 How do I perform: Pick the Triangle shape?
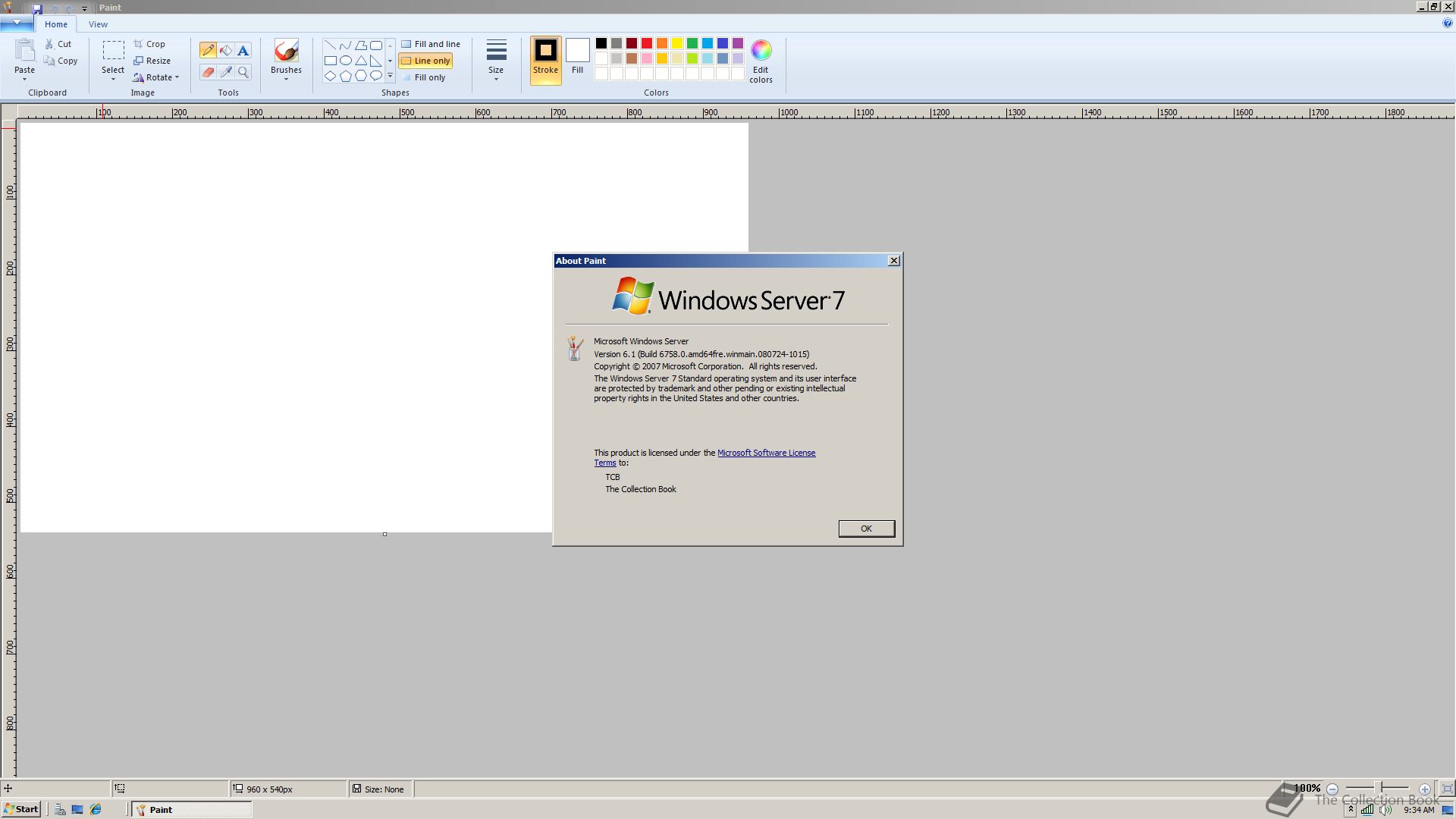(x=361, y=61)
